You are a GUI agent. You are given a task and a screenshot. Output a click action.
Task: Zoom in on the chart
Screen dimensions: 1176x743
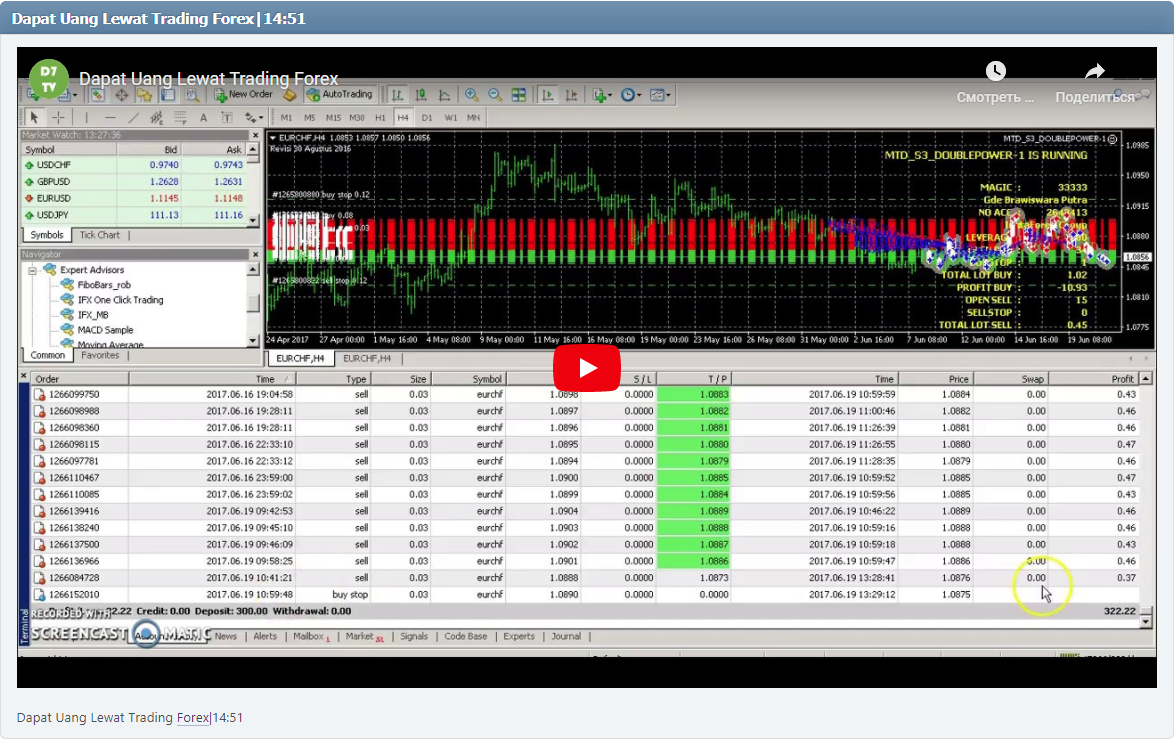coord(471,94)
